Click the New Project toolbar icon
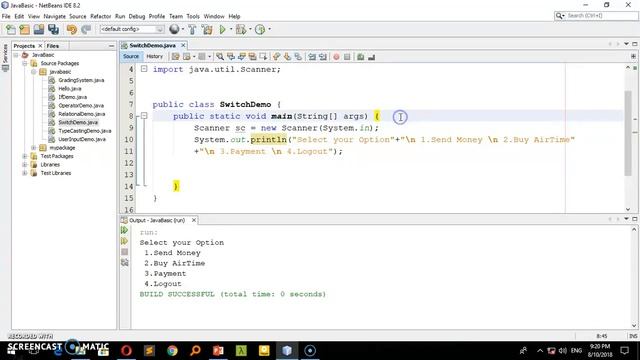 point(24,29)
